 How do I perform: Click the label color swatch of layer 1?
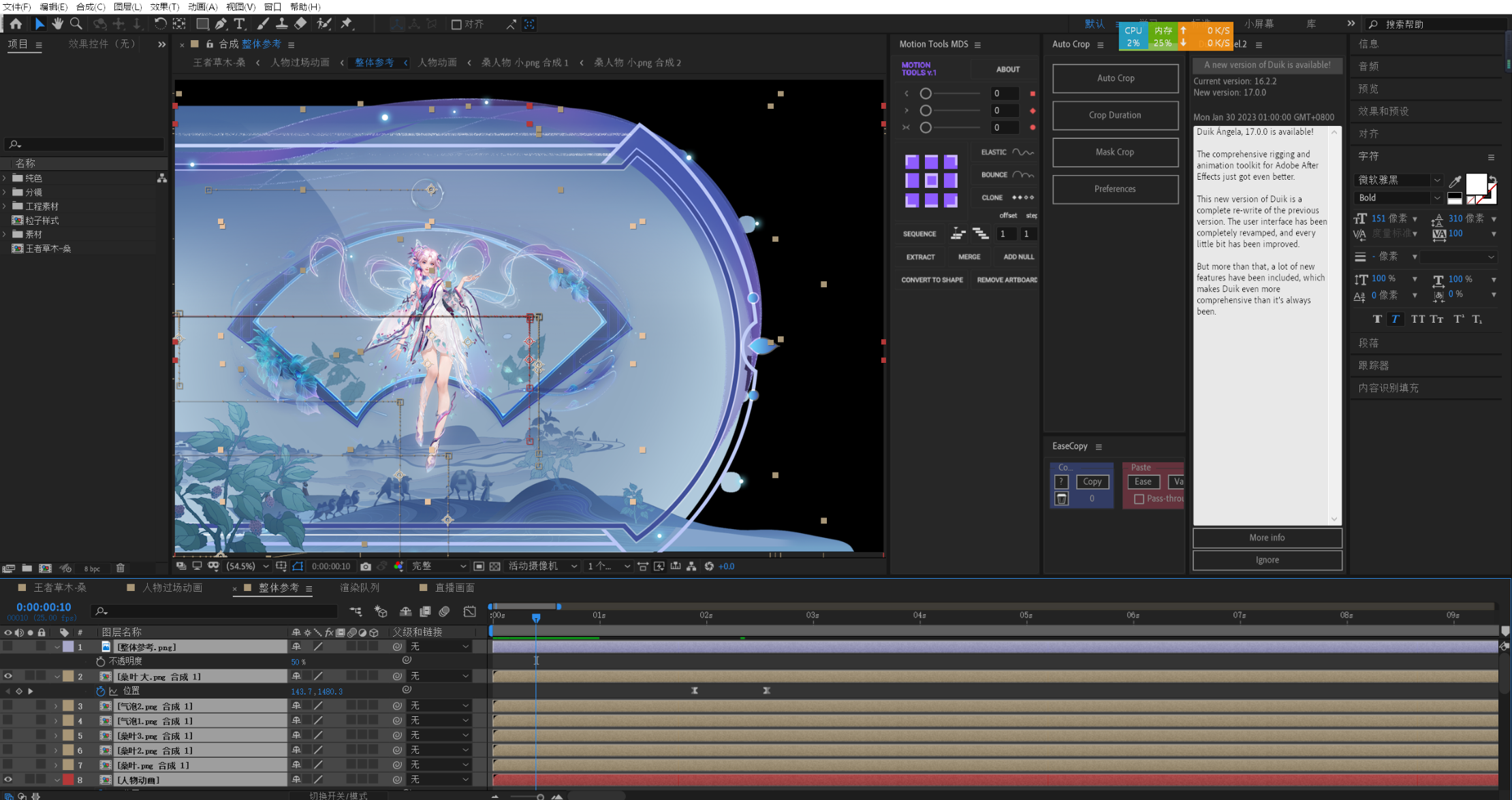click(x=68, y=647)
